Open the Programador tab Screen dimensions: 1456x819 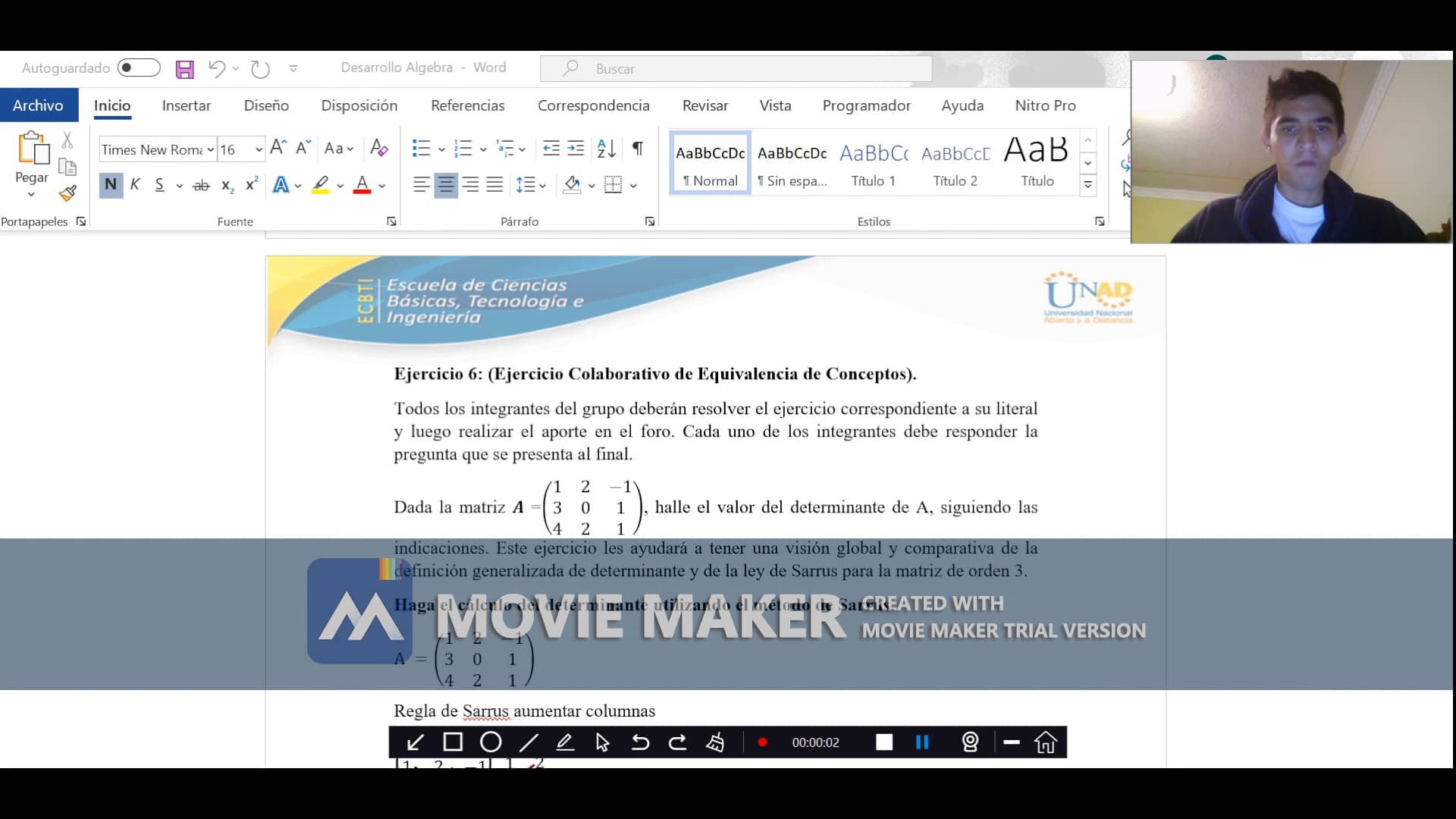(x=866, y=105)
